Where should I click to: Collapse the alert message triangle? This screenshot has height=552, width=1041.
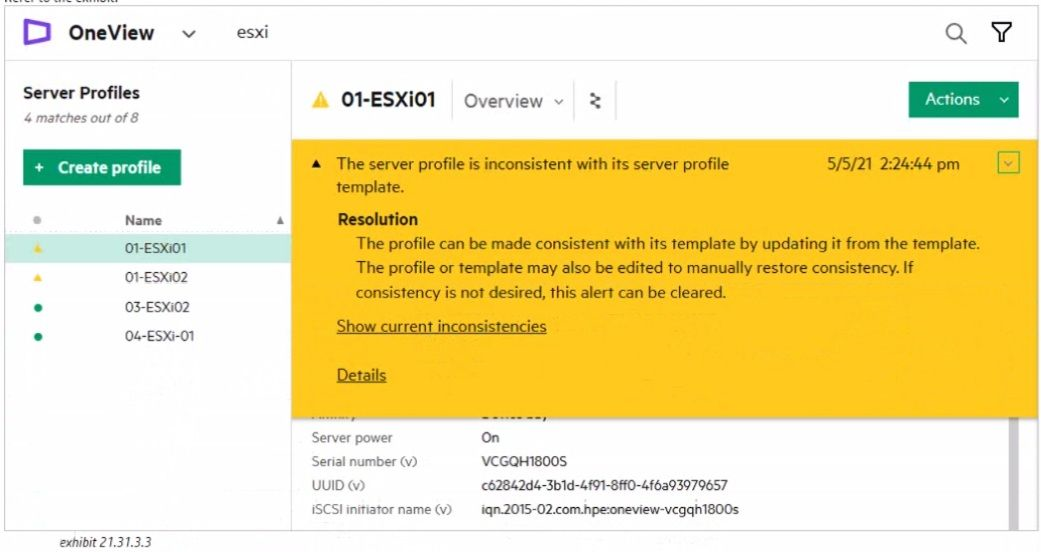point(317,165)
